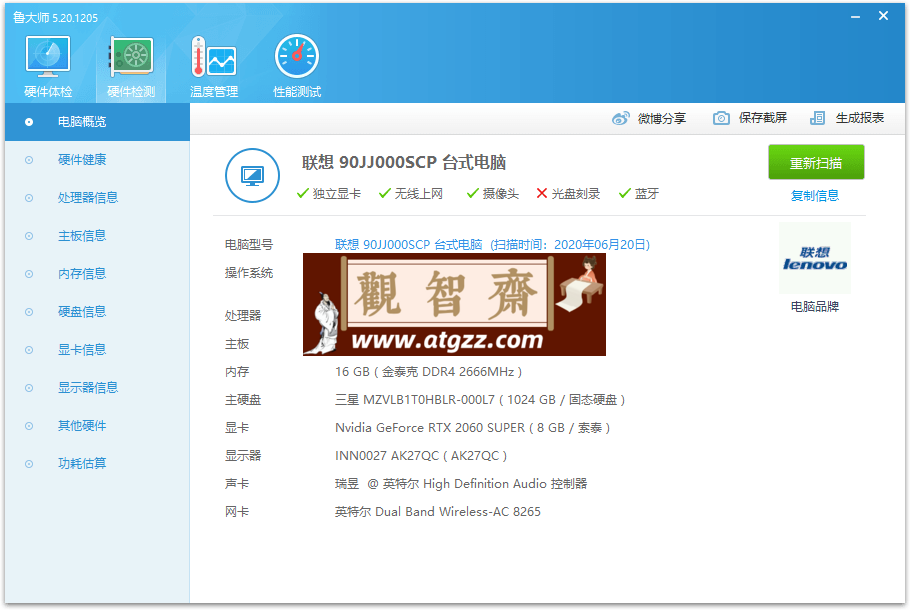The height and width of the screenshot is (610, 910).
Task: Open 显卡信息 in the sidebar
Action: [82, 350]
